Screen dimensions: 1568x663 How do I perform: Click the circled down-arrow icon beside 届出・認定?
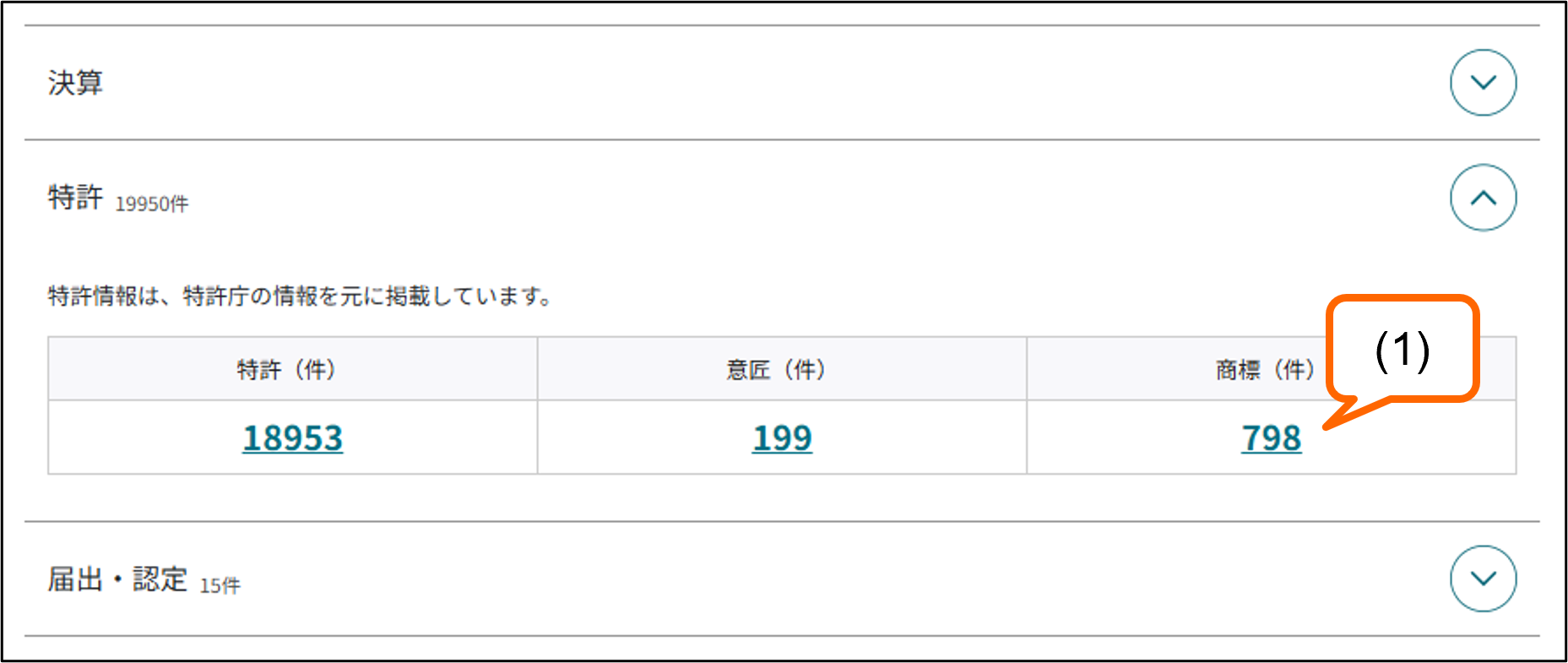1482,579
